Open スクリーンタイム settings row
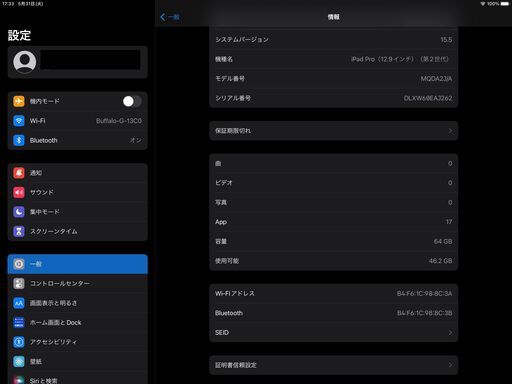The width and height of the screenshot is (512, 384). pyautogui.click(x=78, y=231)
